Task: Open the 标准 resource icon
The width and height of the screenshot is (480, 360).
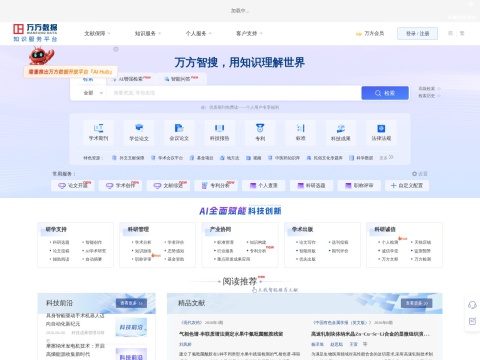Action: coord(300,132)
